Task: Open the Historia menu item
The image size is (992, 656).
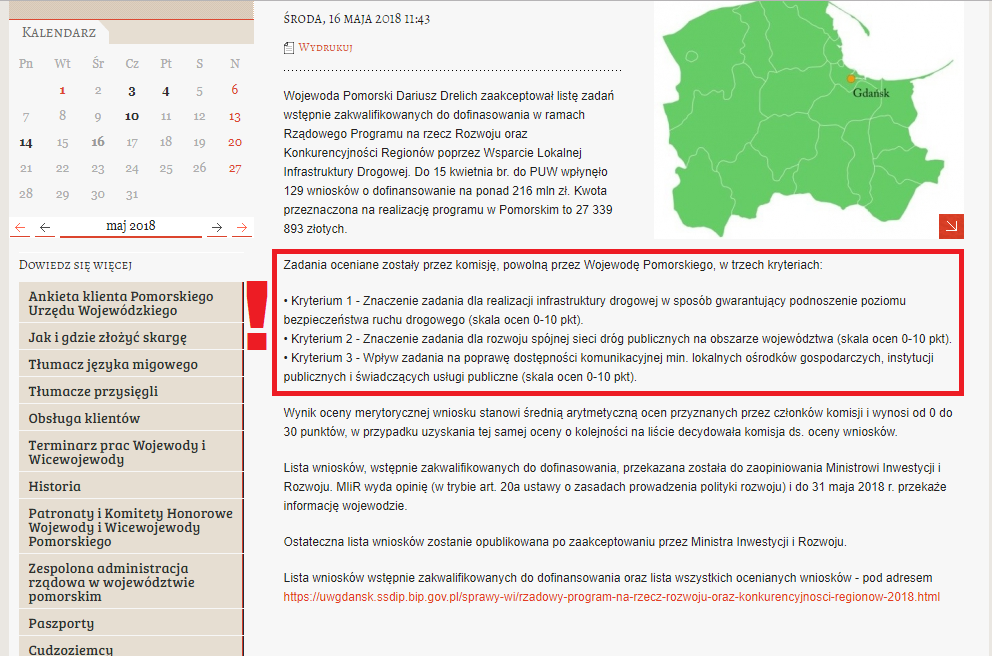Action: pos(131,486)
